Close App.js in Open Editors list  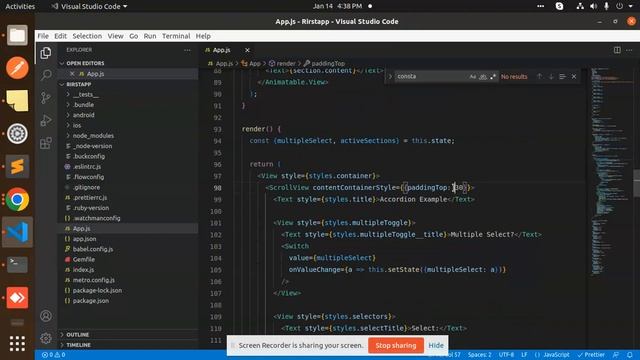(x=72, y=74)
